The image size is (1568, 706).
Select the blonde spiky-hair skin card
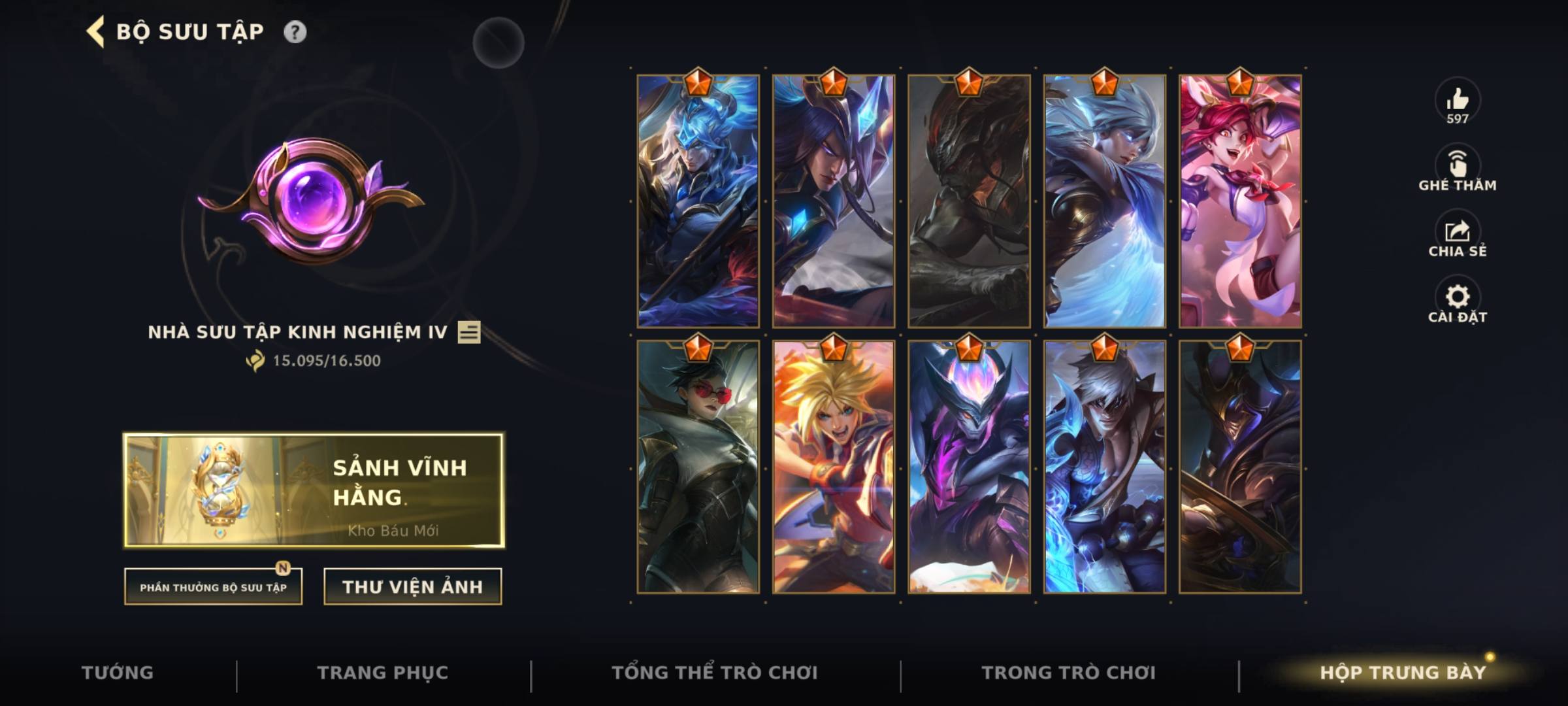(834, 467)
